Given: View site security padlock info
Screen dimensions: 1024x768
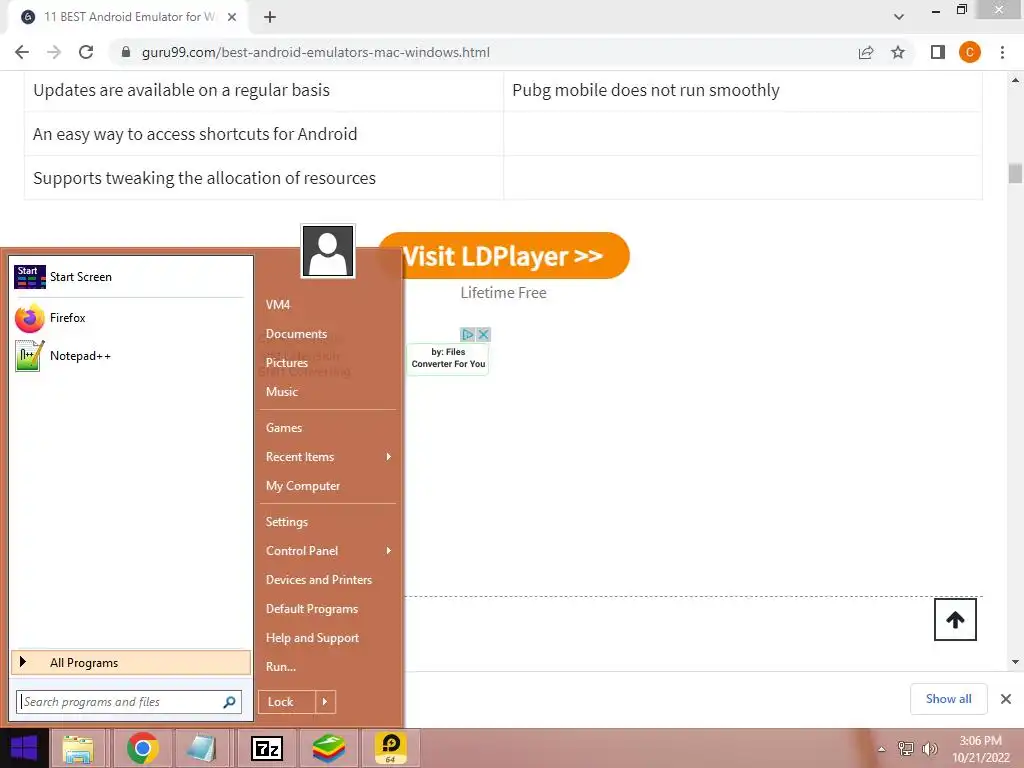Looking at the screenshot, I should tap(126, 52).
